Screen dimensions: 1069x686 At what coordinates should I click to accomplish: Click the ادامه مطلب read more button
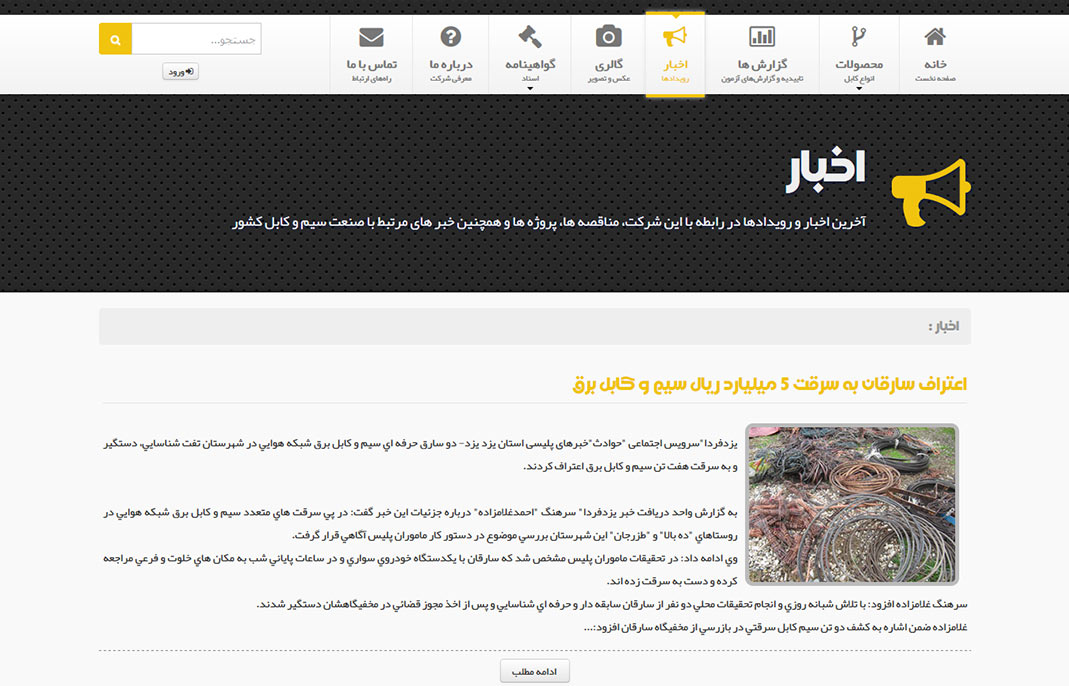point(534,672)
